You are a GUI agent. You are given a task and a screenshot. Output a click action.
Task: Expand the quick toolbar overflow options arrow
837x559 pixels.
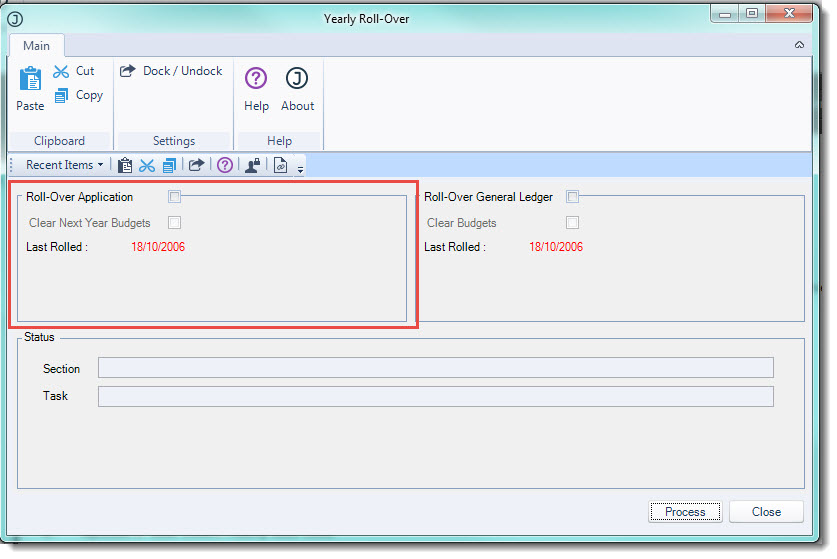pyautogui.click(x=301, y=169)
